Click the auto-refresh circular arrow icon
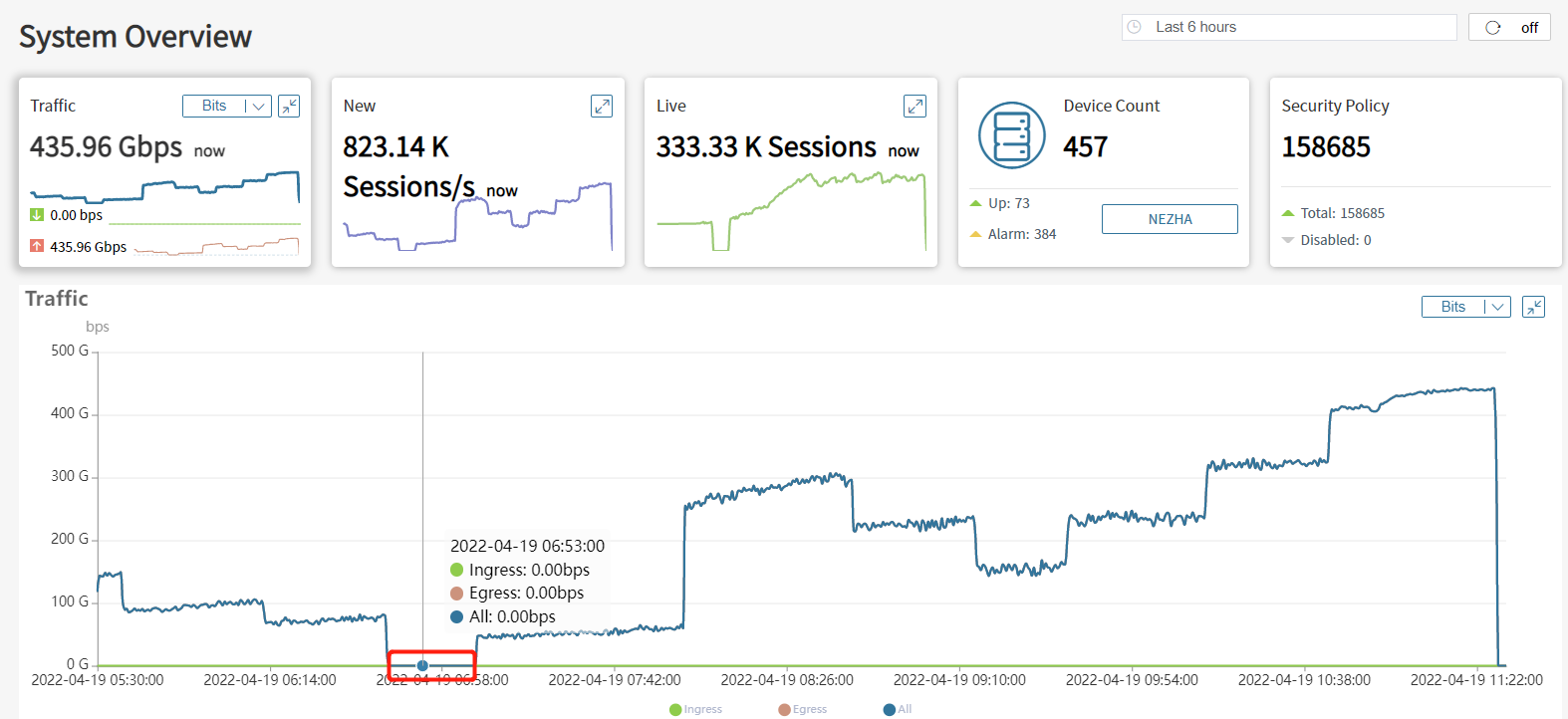The height and width of the screenshot is (719, 1568). click(1492, 28)
